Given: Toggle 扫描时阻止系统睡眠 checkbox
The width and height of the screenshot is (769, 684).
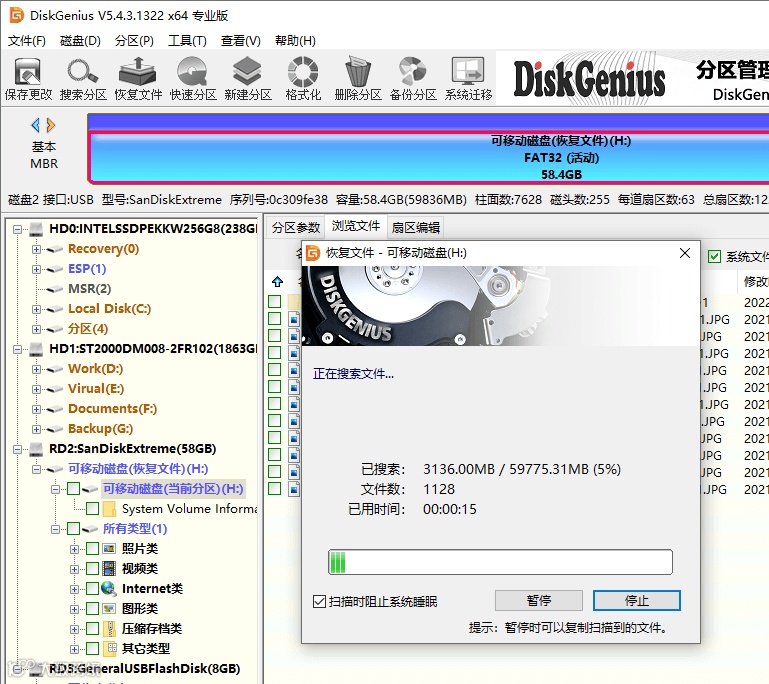Looking at the screenshot, I should [319, 602].
